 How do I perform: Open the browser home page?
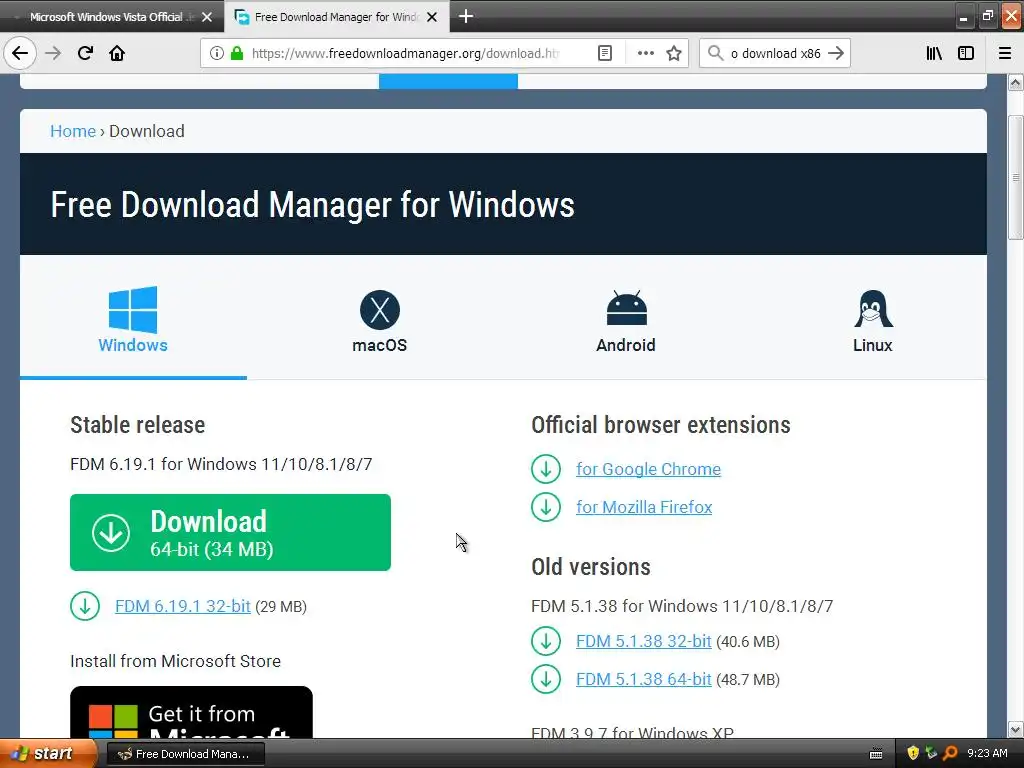[117, 53]
